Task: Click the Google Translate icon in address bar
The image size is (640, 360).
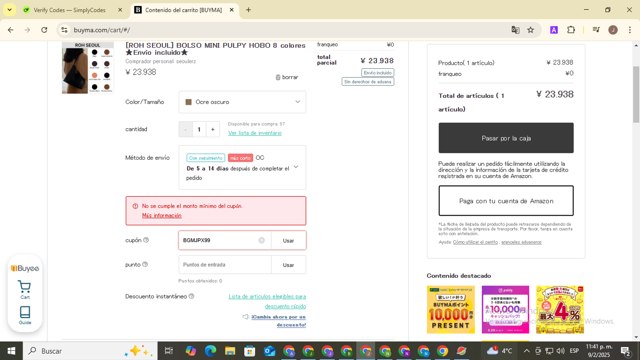Action: [515, 30]
